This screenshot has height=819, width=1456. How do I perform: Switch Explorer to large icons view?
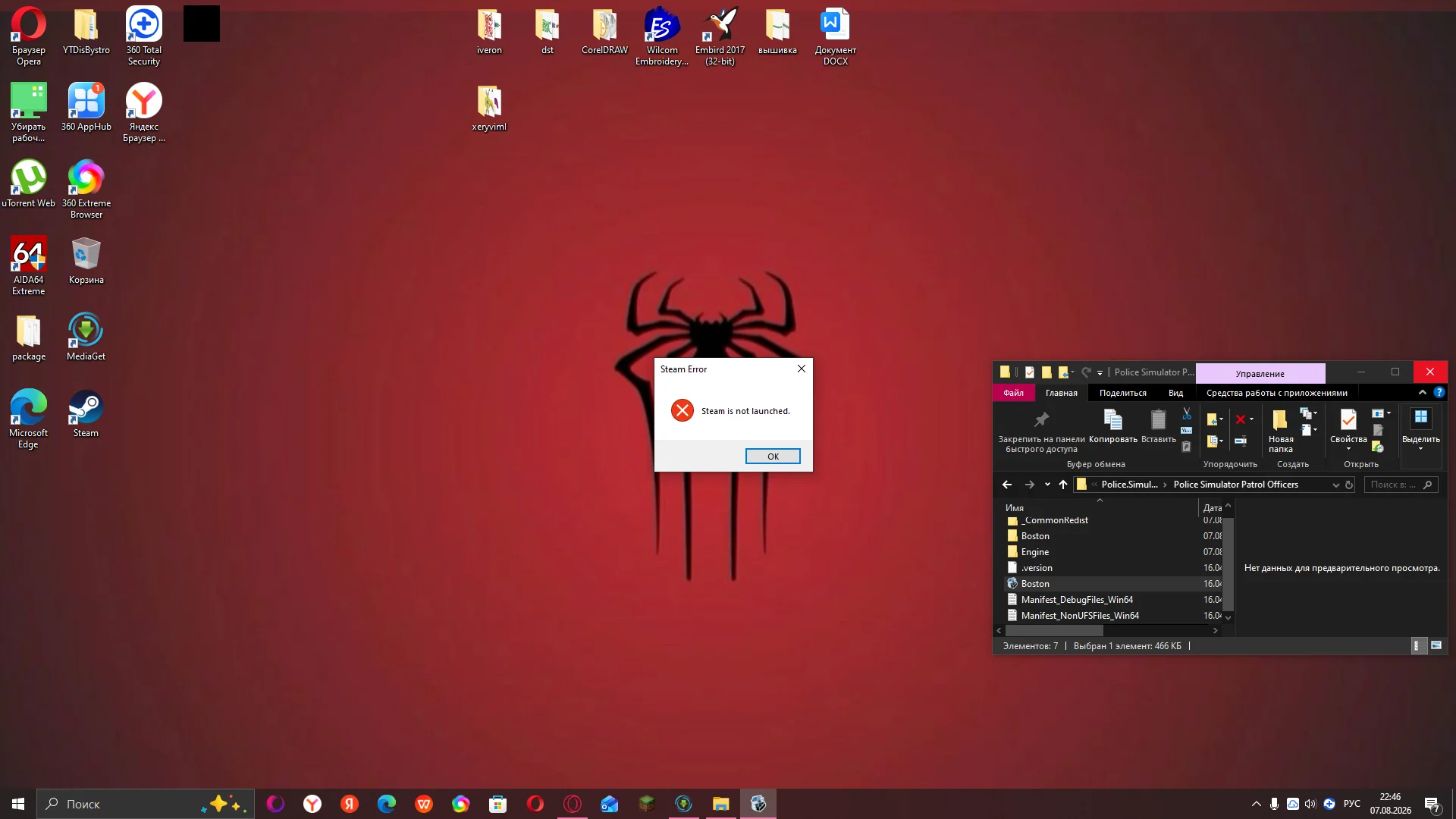pos(1436,645)
